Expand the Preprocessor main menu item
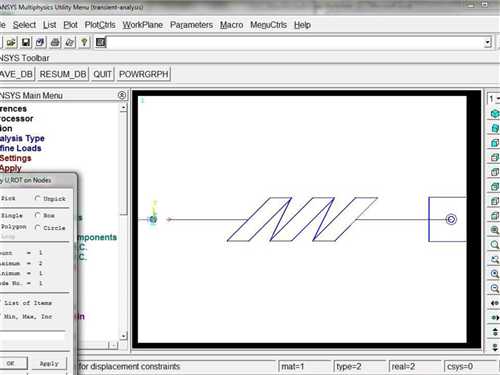This screenshot has height=375, width=500. (x=17, y=119)
